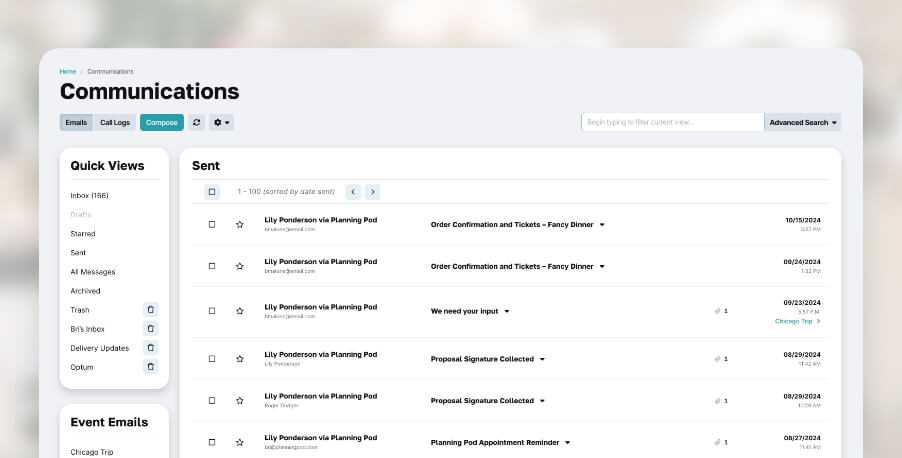Image resolution: width=902 pixels, height=458 pixels.
Task: Star the Proposal Signature Collected email from Roger
Action: [240, 400]
